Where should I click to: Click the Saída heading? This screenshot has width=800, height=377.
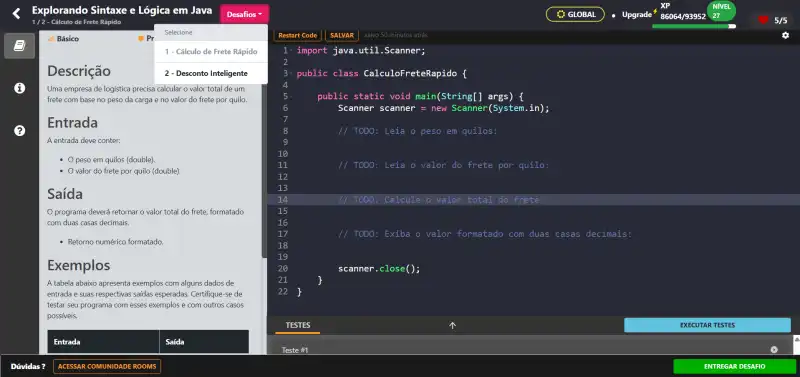[65, 194]
